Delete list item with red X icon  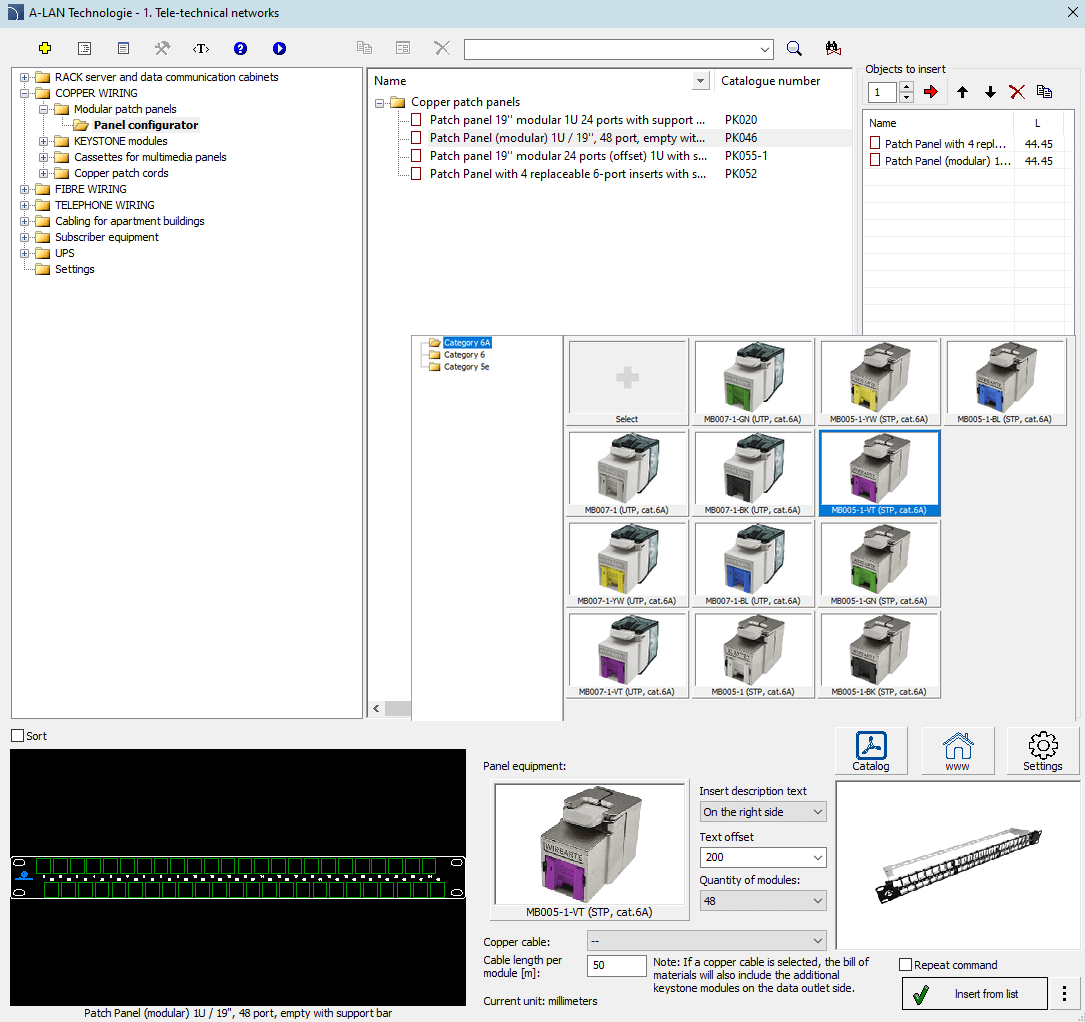(1017, 92)
